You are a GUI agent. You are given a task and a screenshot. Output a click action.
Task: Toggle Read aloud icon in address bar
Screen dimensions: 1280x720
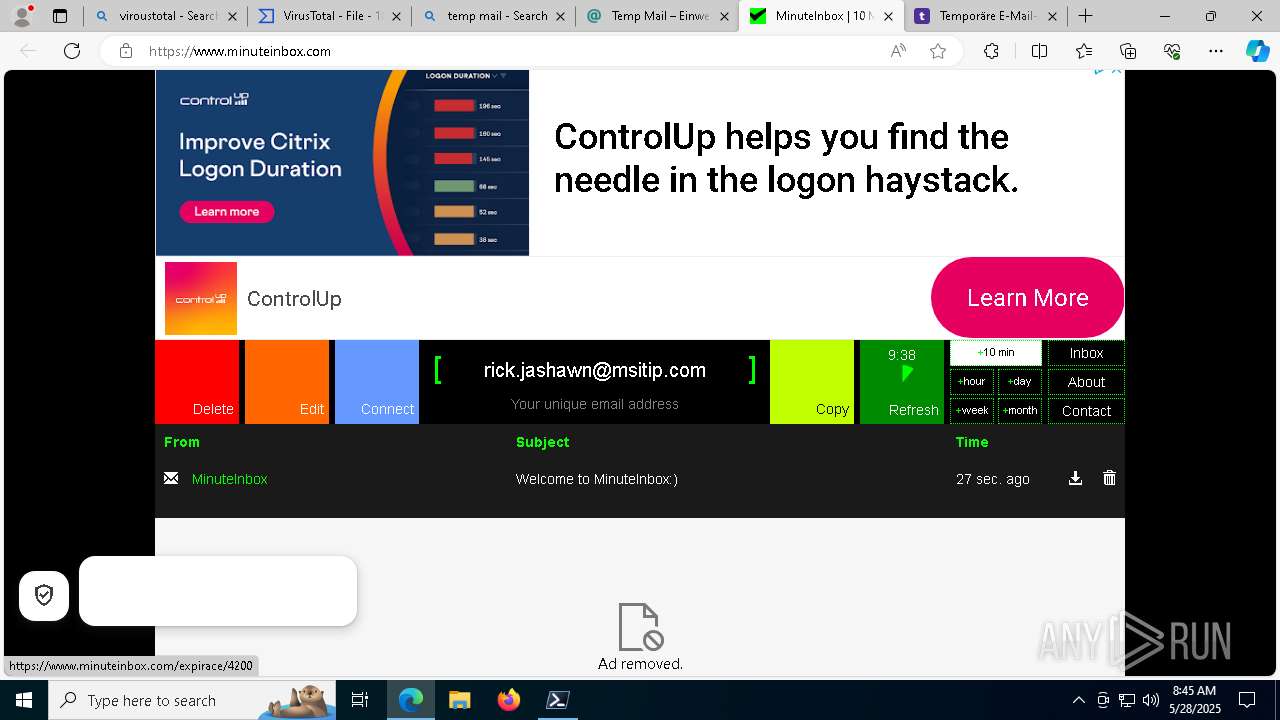898,51
